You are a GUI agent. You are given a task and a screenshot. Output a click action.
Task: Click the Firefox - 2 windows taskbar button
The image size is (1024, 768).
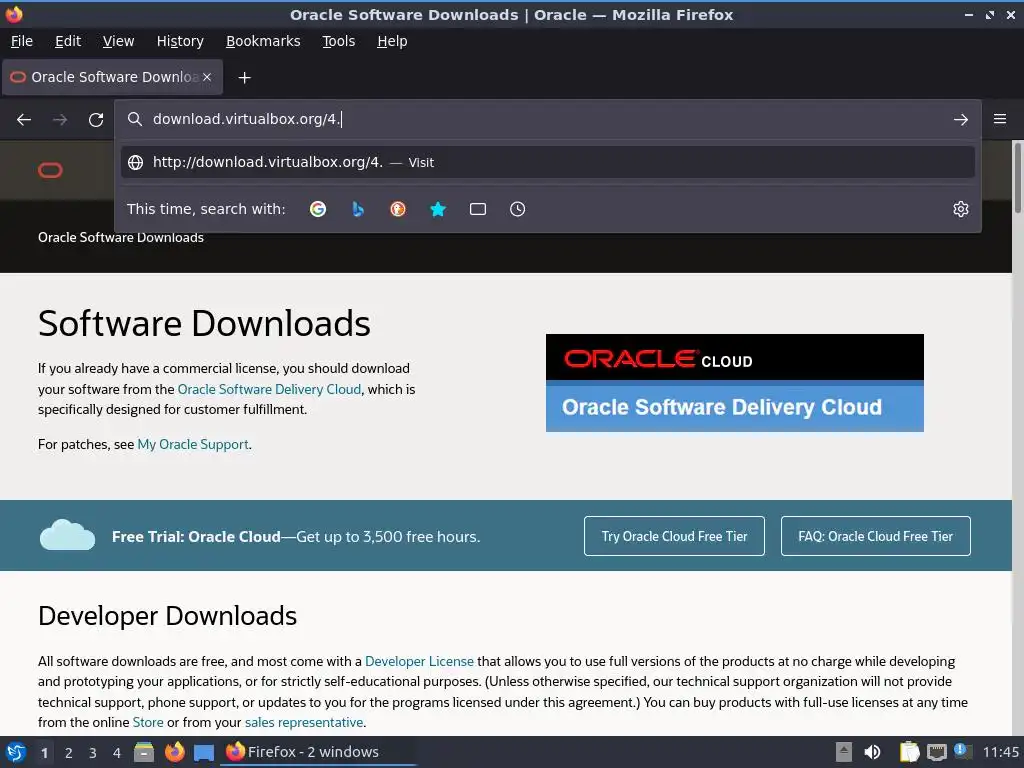coord(319,752)
